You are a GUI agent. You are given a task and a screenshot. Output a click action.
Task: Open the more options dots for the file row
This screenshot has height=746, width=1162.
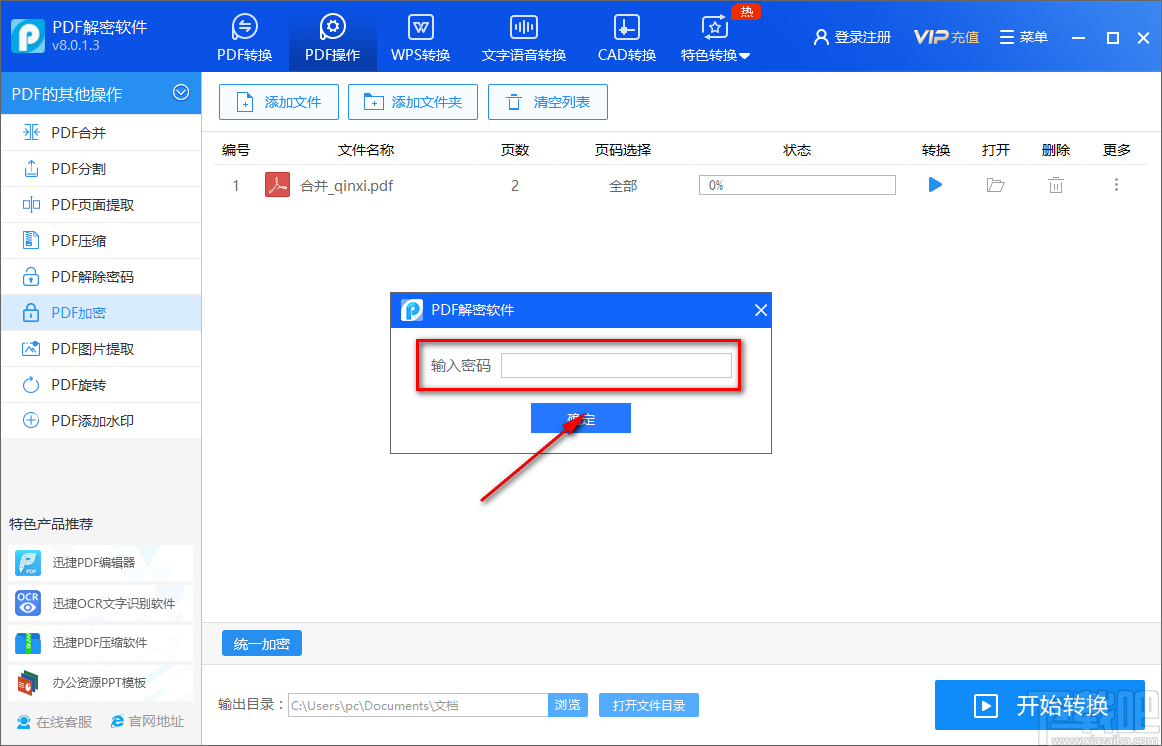coord(1116,184)
